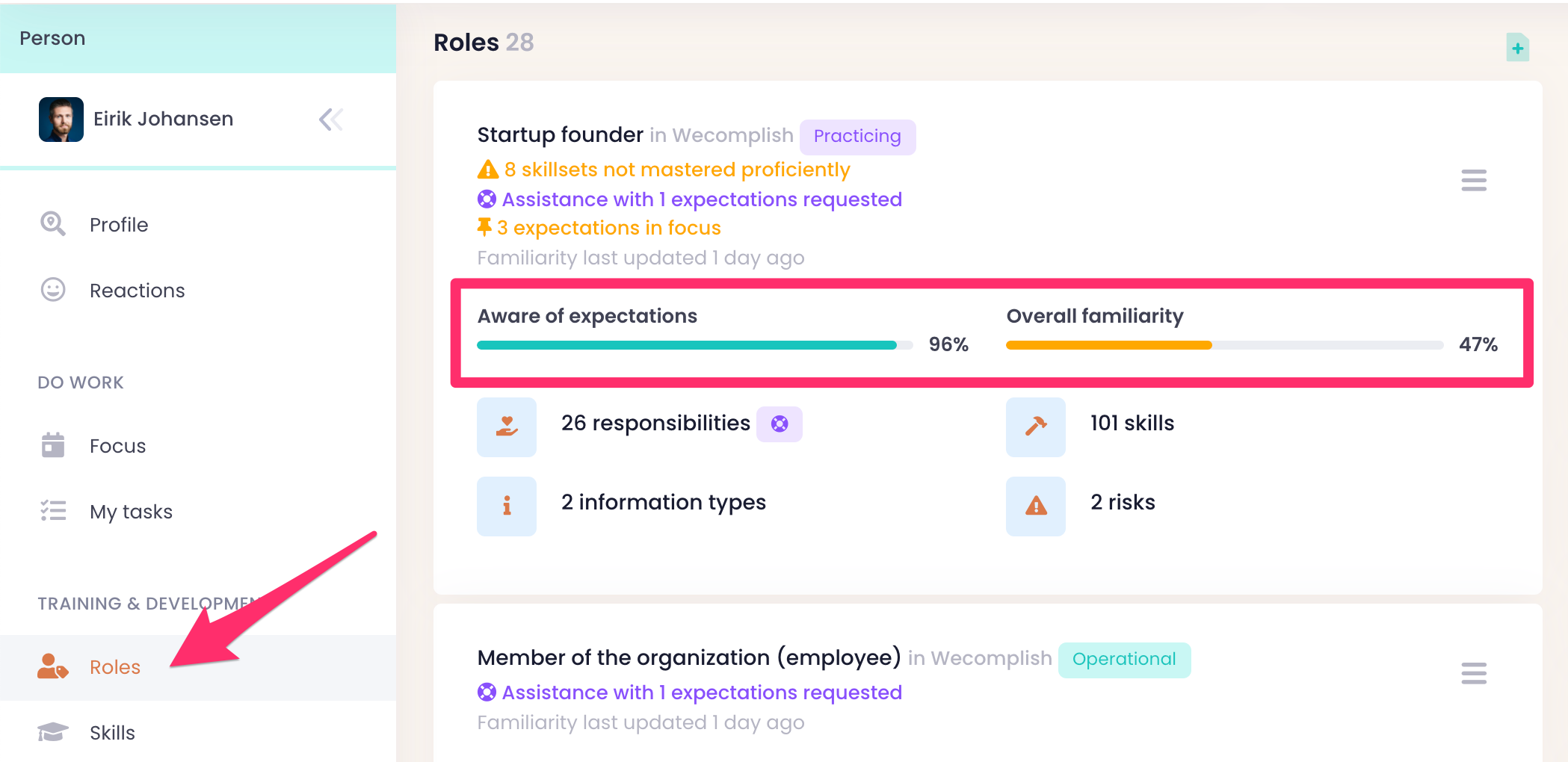Go to Focus in sidebar

point(117,446)
